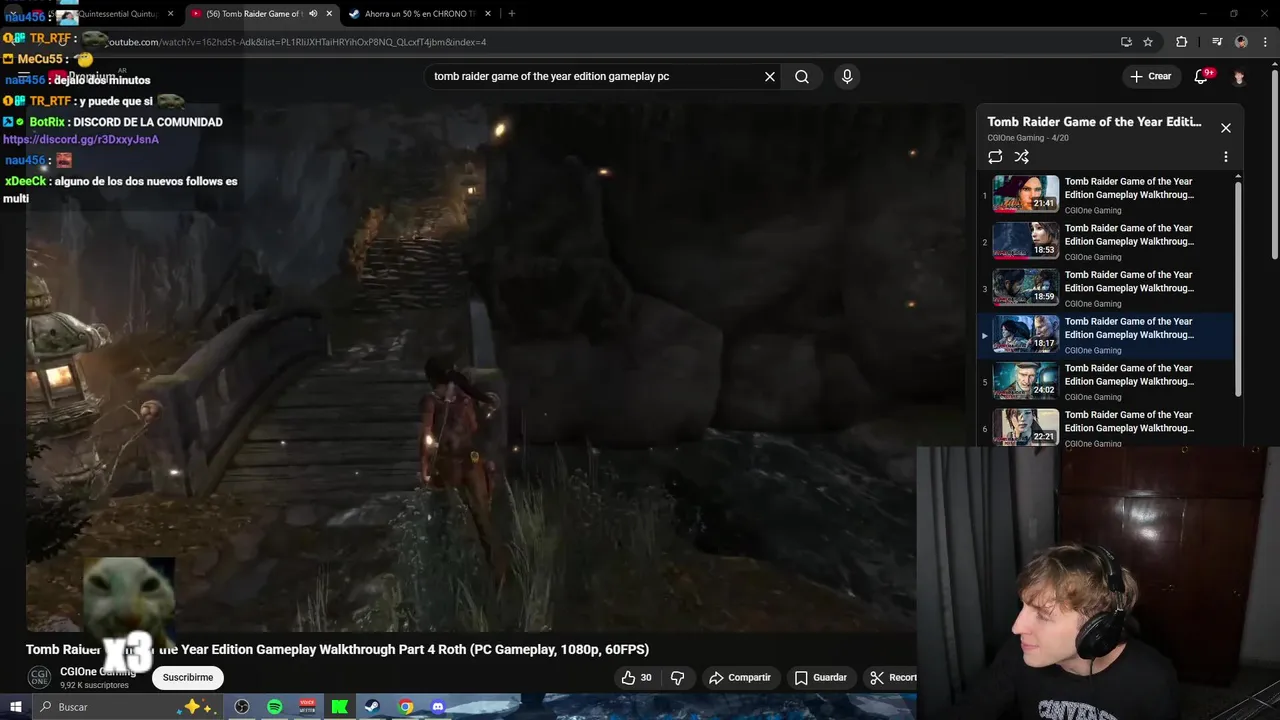Like the video with thumbs up

coord(636,678)
